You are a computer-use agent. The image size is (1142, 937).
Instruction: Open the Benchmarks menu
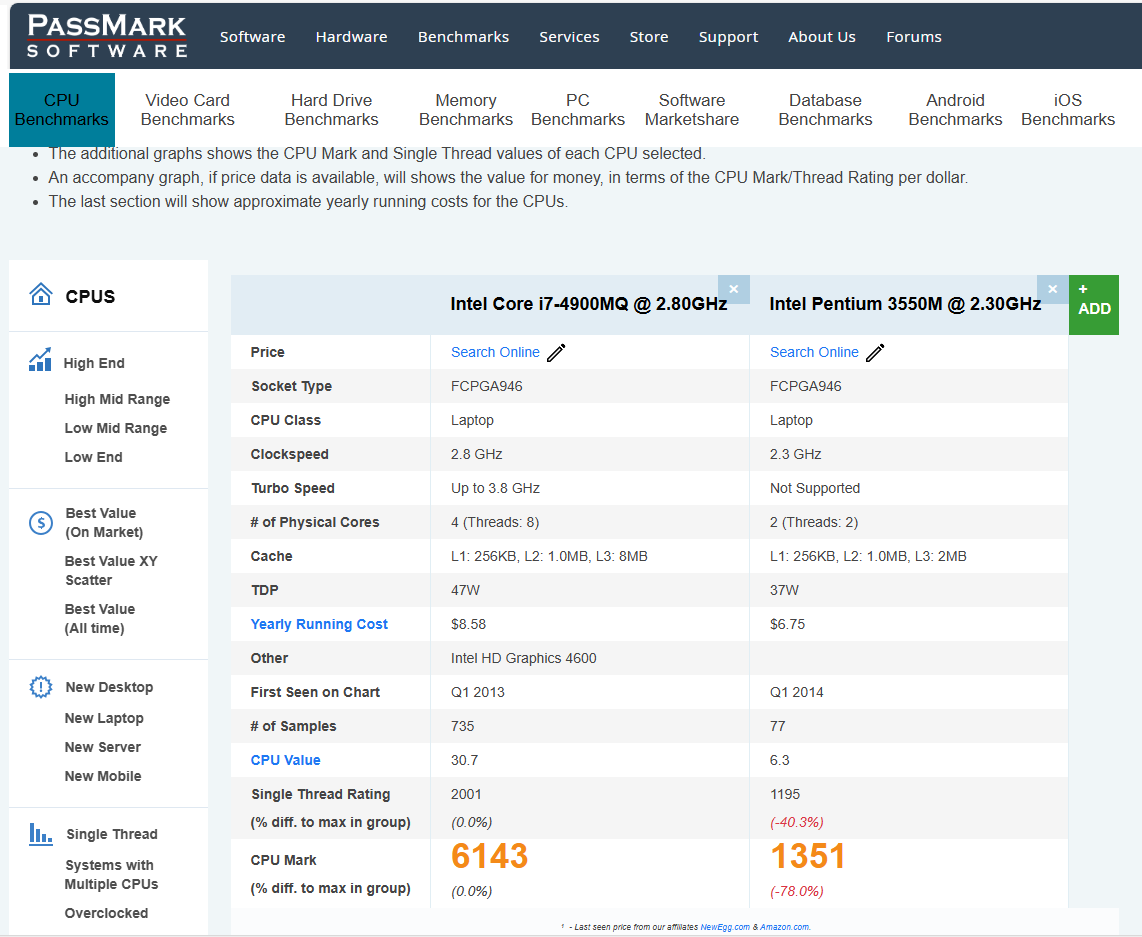463,37
